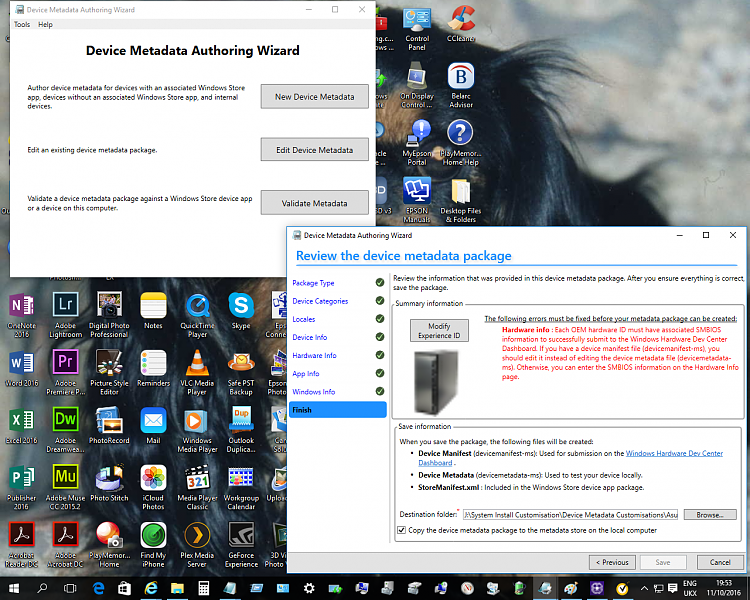The height and width of the screenshot is (600, 750).
Task: Open Adobe Premiere Pro desktop icon
Action: click(x=66, y=372)
